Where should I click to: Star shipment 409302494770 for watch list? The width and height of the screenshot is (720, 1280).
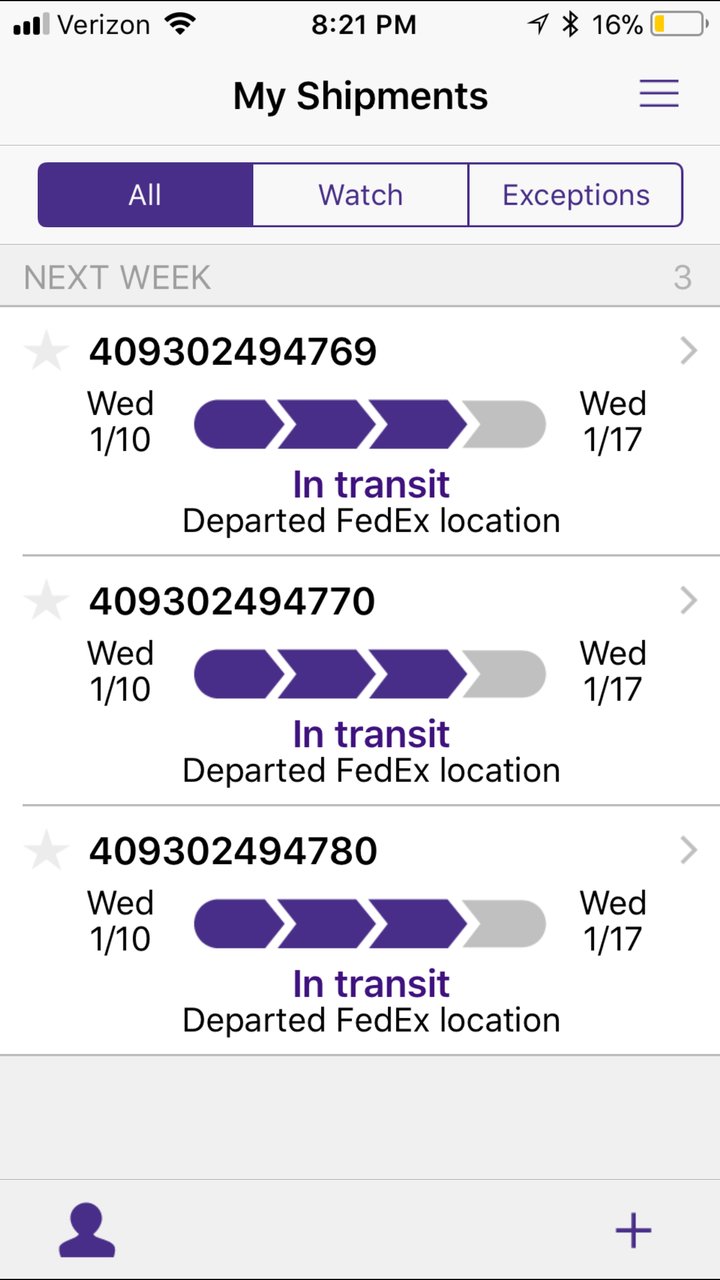(x=46, y=601)
